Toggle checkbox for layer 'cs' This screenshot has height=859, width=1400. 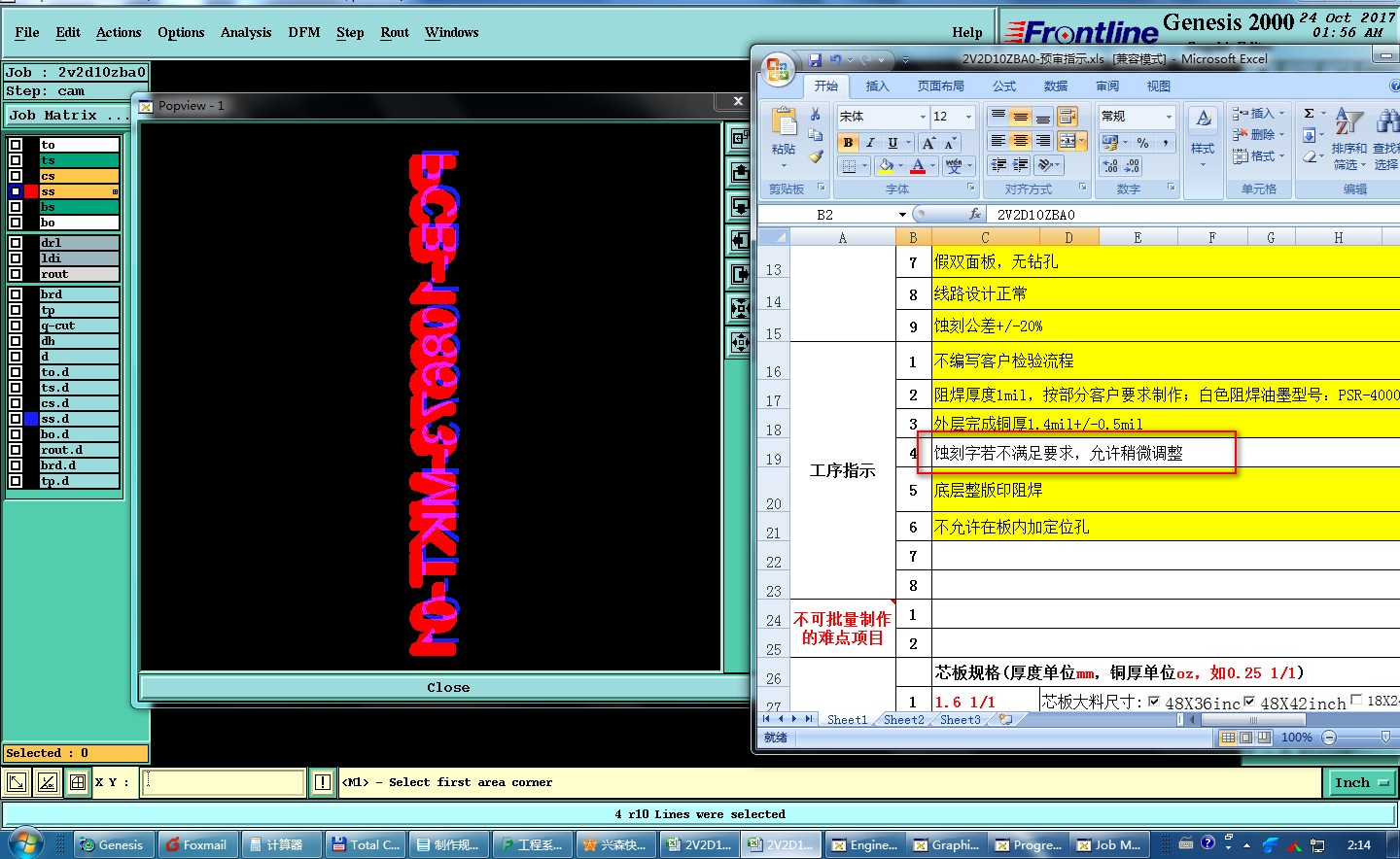tap(16, 176)
